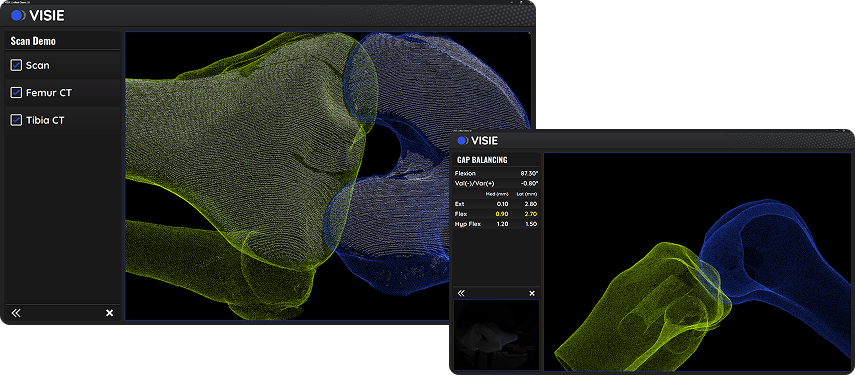
Task: Collapse the Gap Balancing panel with double-chevron
Action: pos(461,293)
